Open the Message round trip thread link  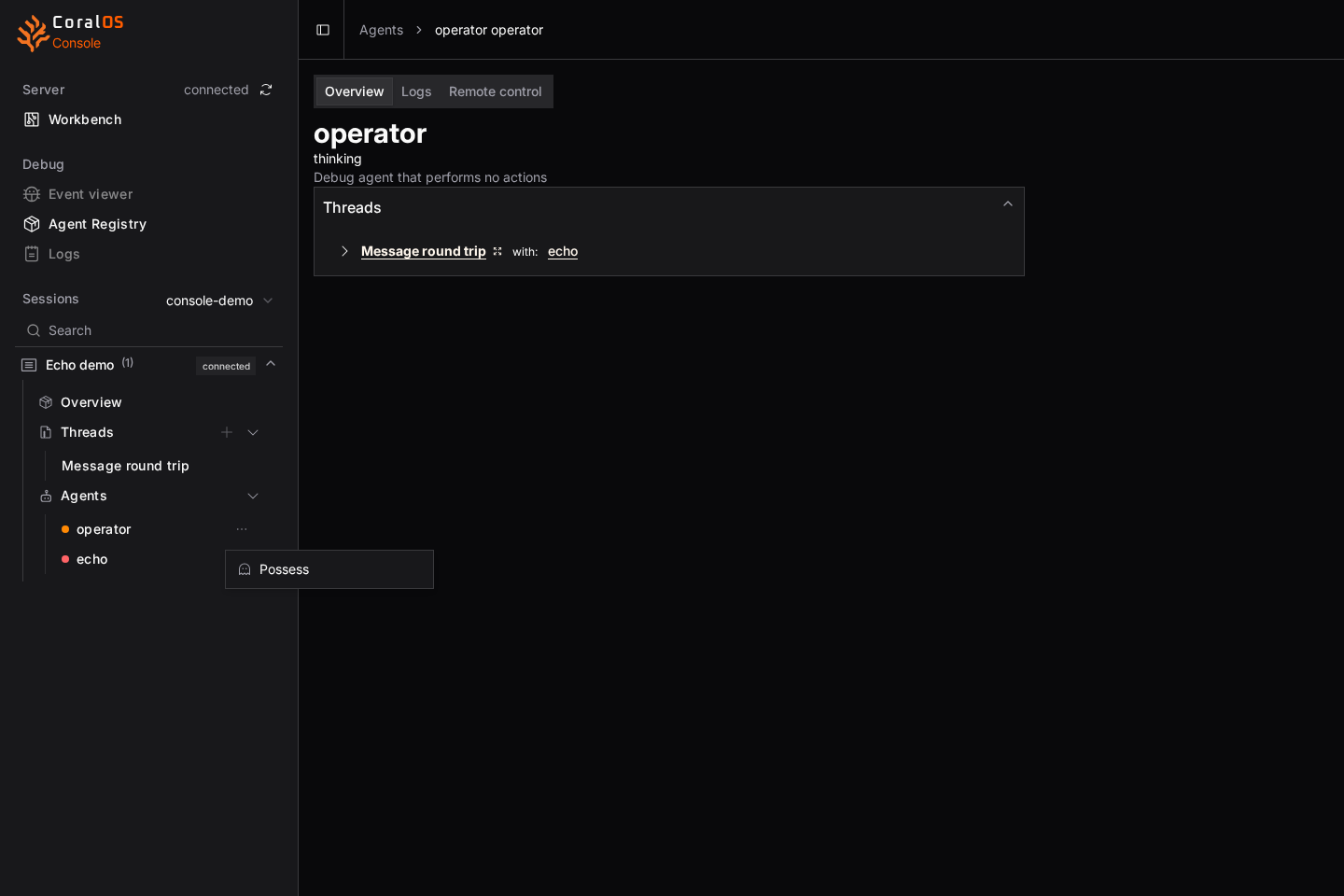424,251
